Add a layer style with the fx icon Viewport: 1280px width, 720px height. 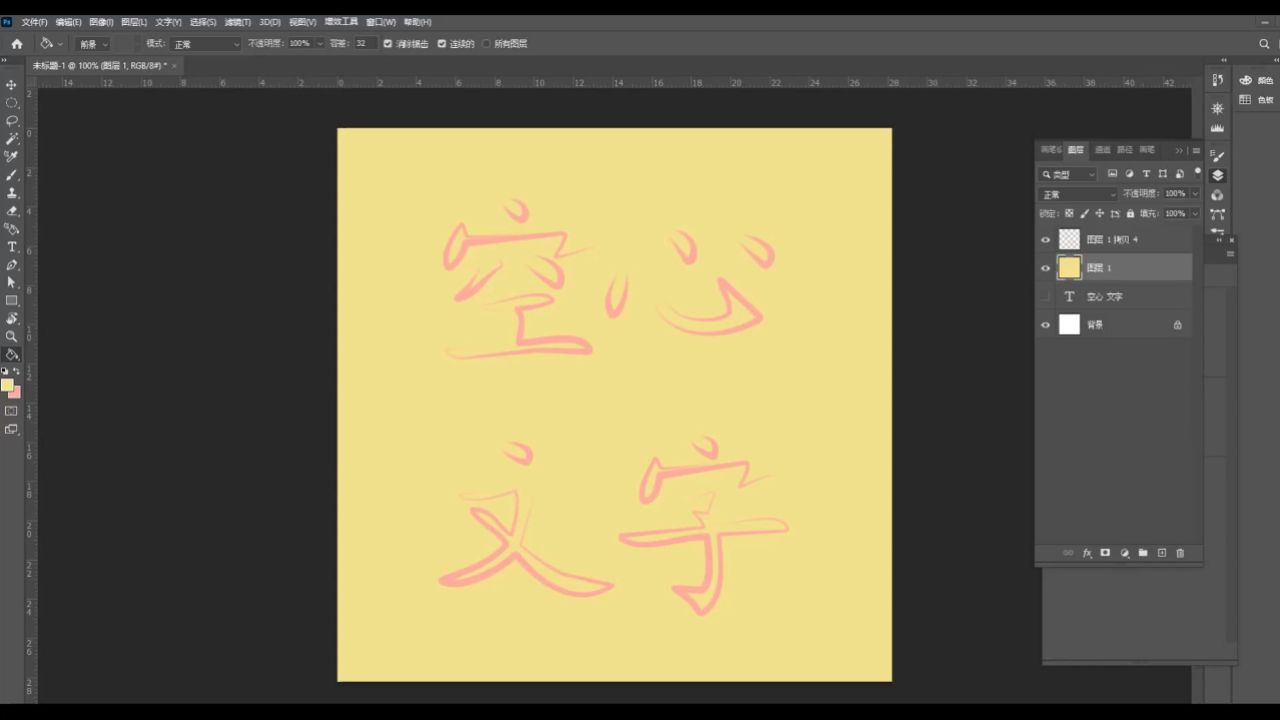[x=1087, y=553]
